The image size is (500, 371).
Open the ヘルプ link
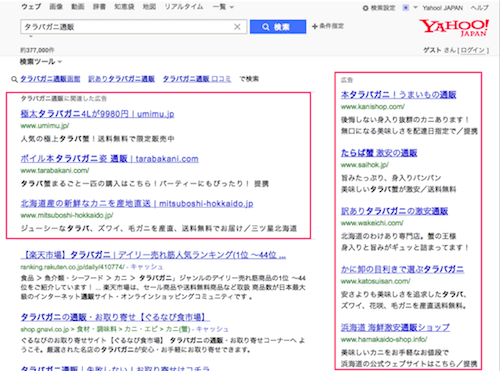tap(480, 8)
